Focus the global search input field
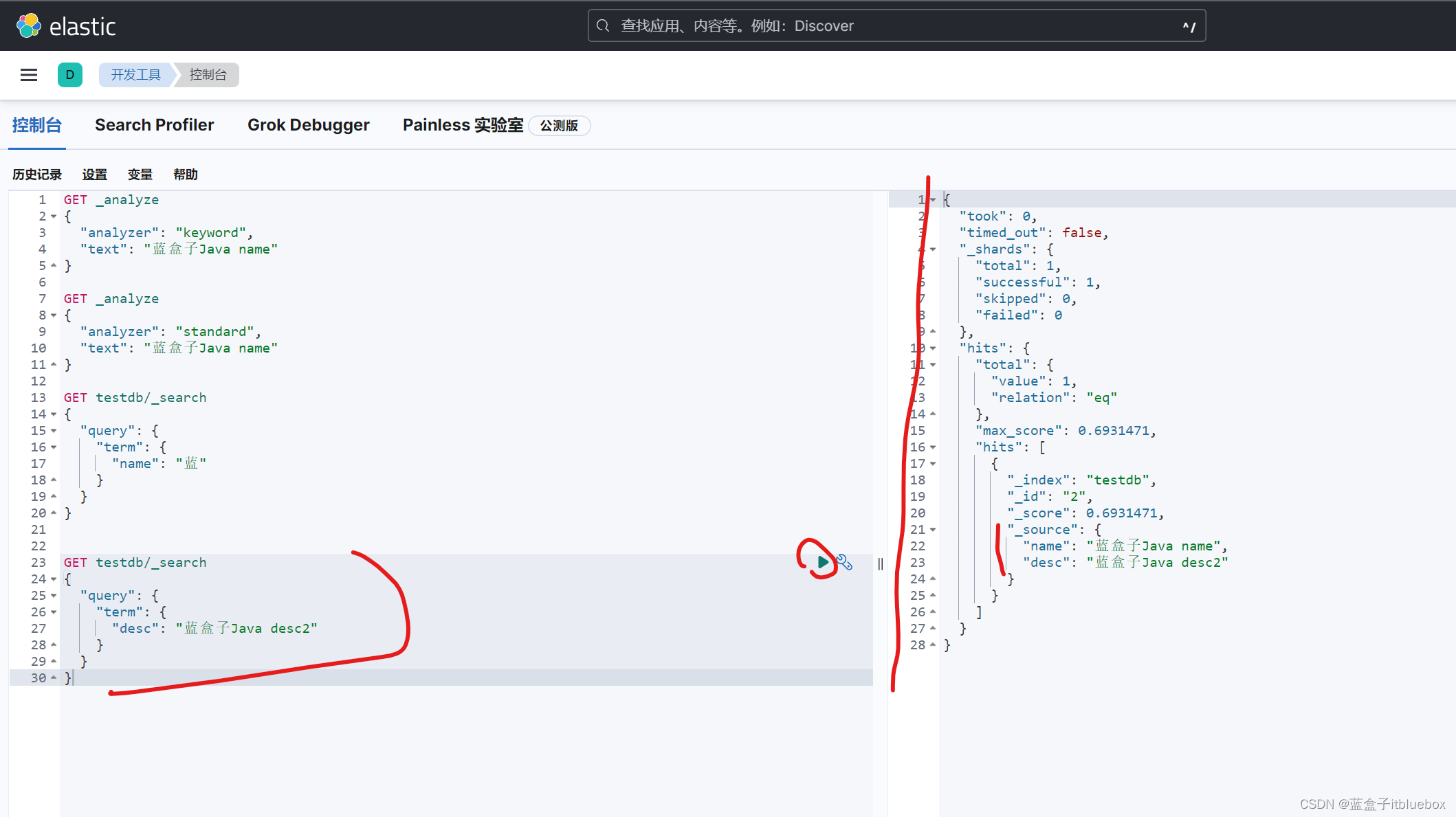Screen dimensions: 1456x817 (x=894, y=26)
